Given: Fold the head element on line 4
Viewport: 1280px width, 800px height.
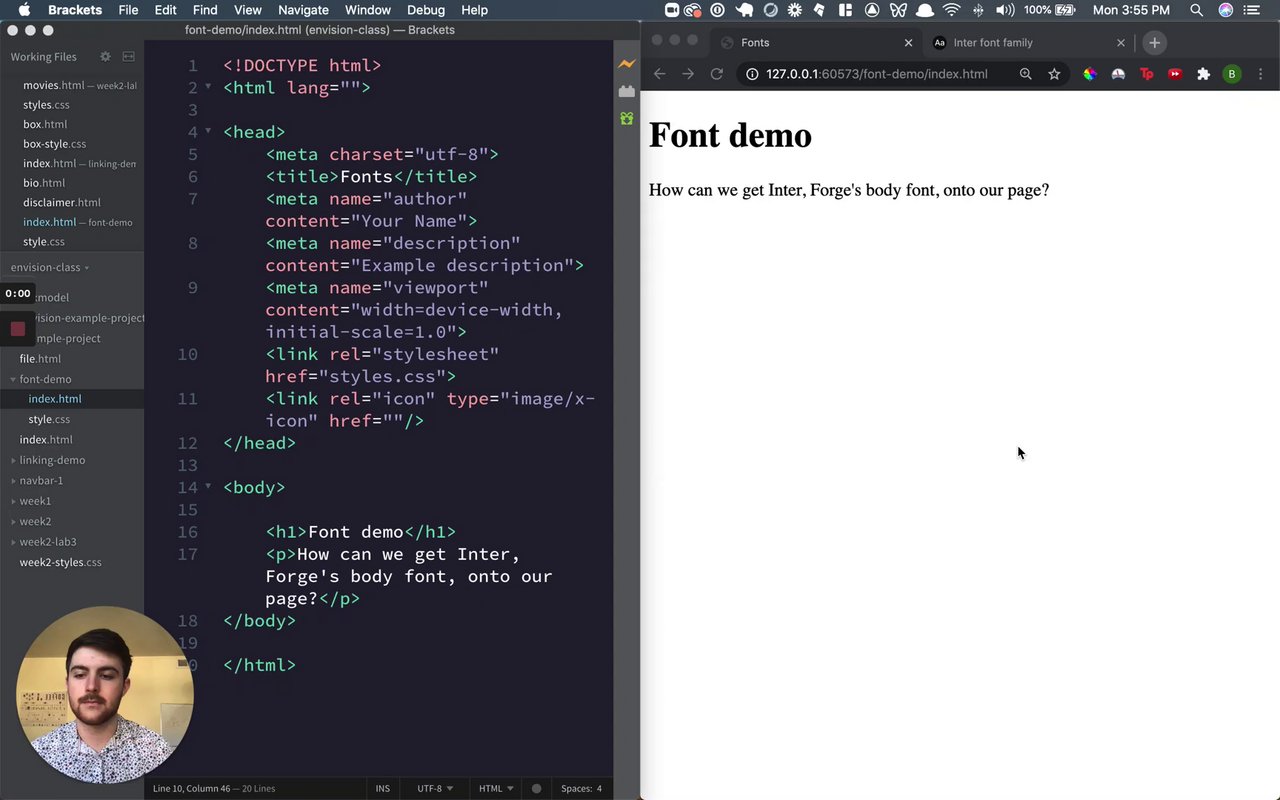Looking at the screenshot, I should point(208,131).
